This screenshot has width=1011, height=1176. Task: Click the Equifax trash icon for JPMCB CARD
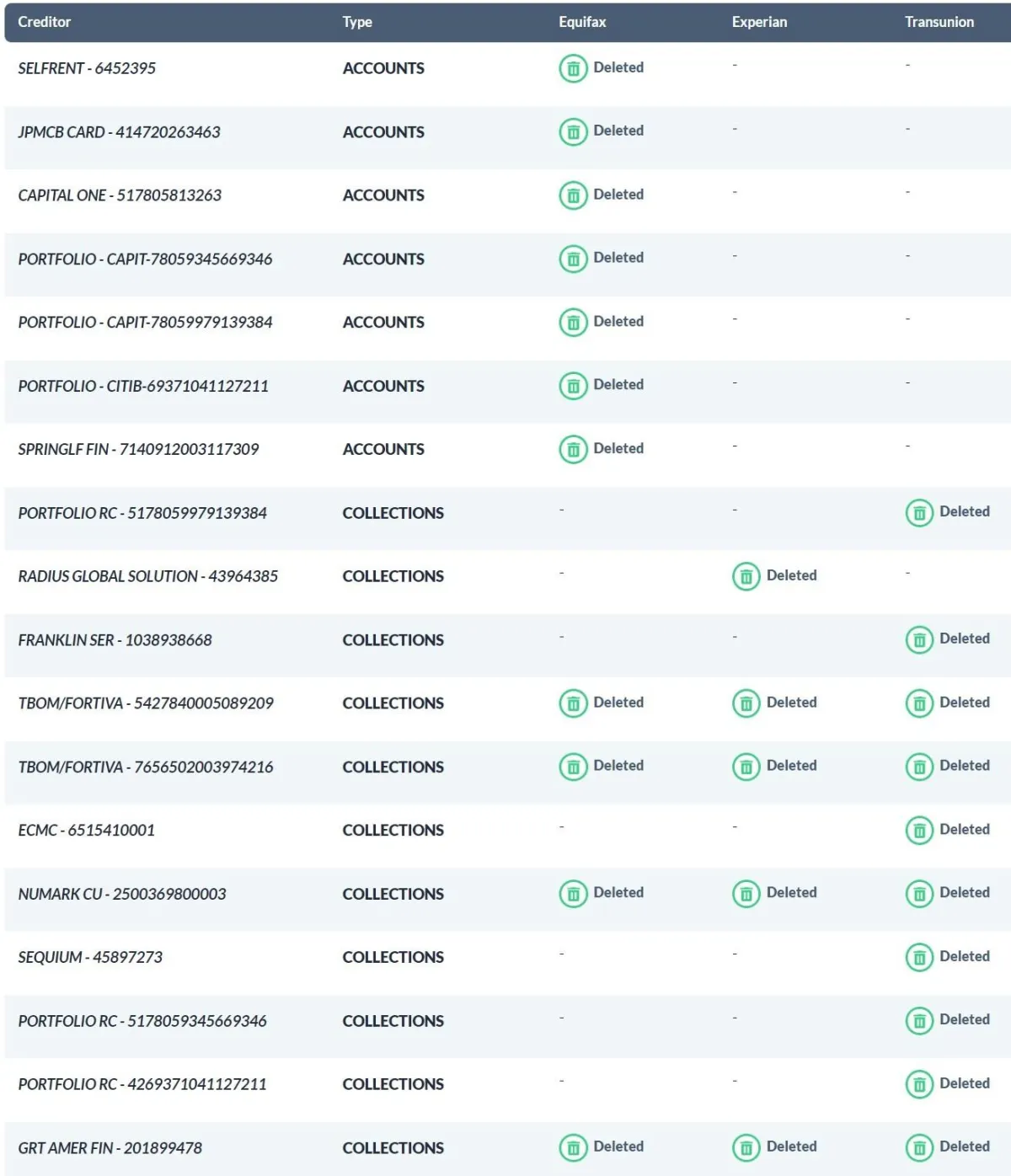pyautogui.click(x=573, y=131)
